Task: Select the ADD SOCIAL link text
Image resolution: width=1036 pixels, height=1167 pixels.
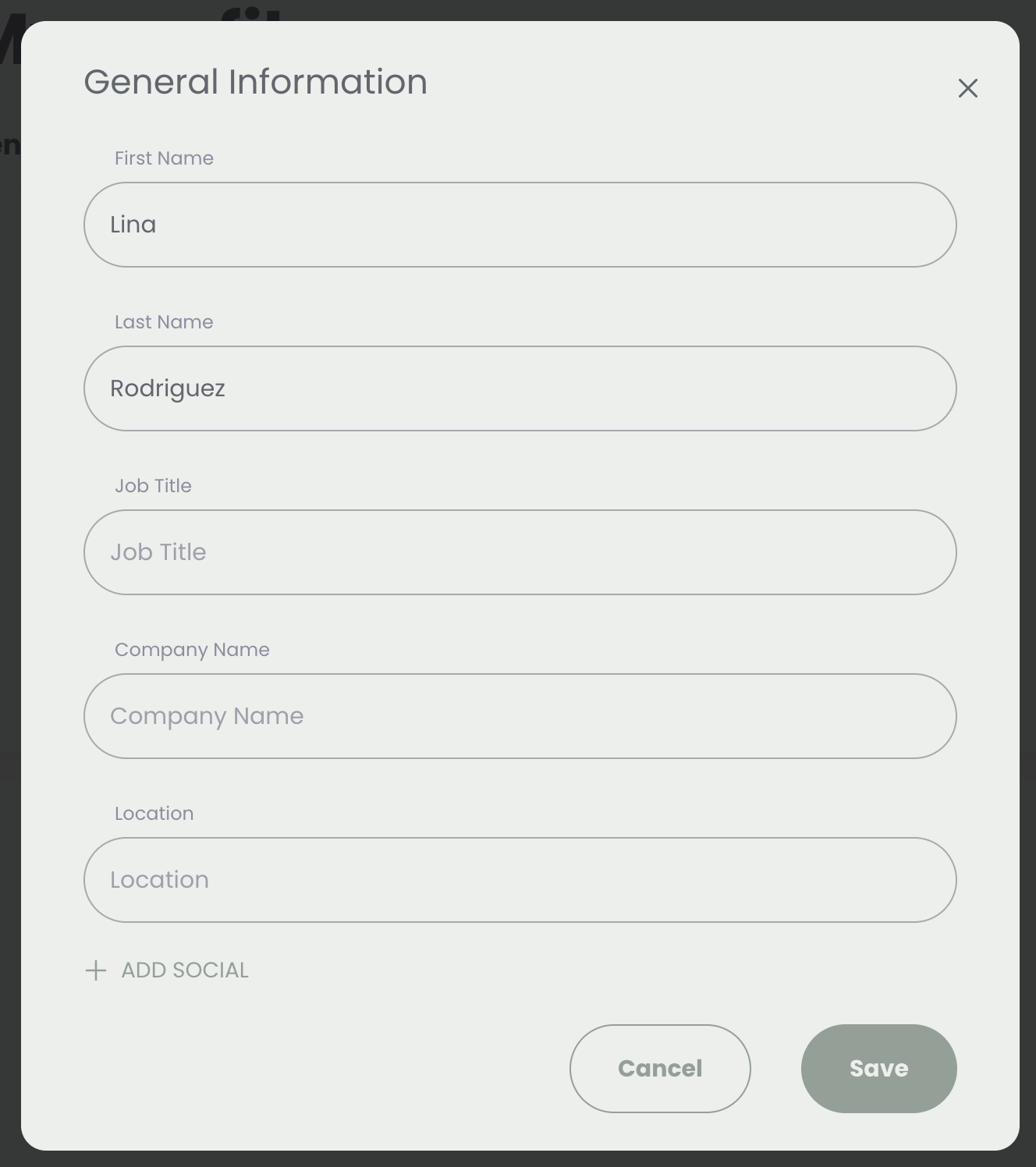Action: tap(185, 970)
